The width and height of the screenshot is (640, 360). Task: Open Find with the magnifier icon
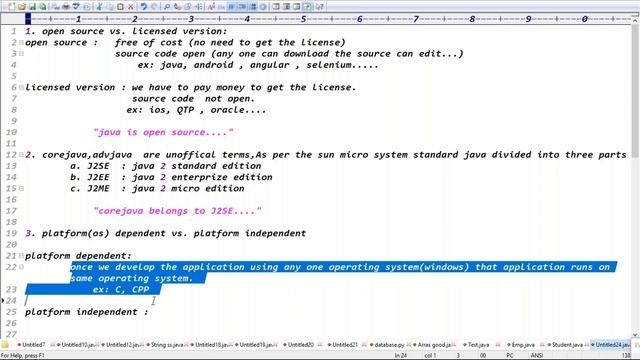(x=167, y=7)
